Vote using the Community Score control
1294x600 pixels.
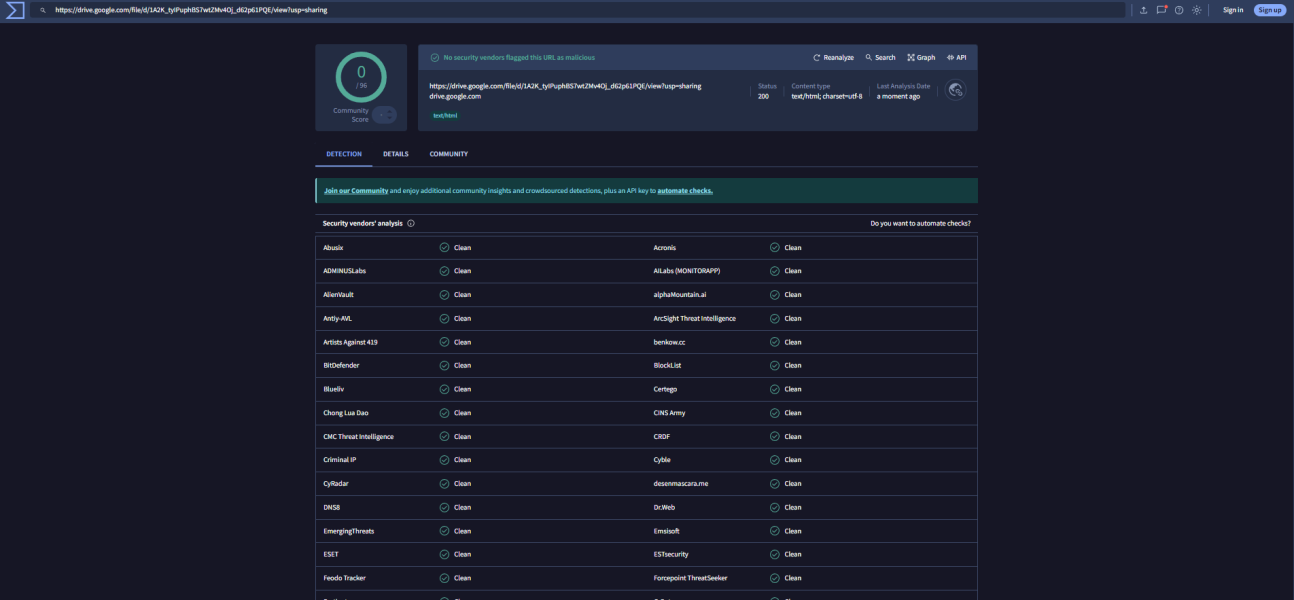(384, 115)
